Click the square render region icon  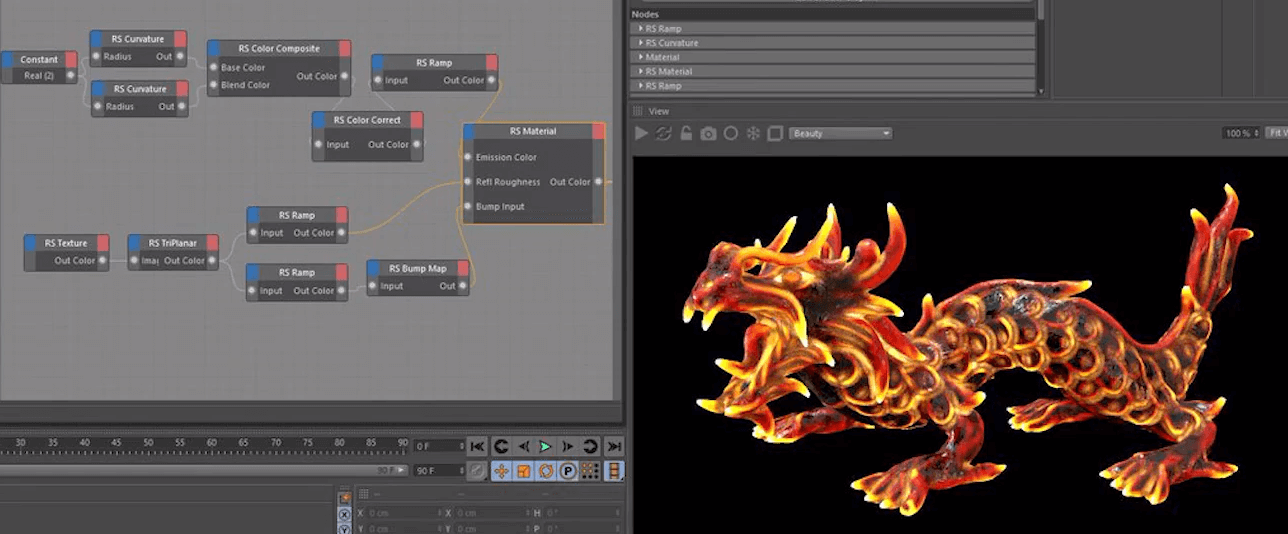point(775,133)
